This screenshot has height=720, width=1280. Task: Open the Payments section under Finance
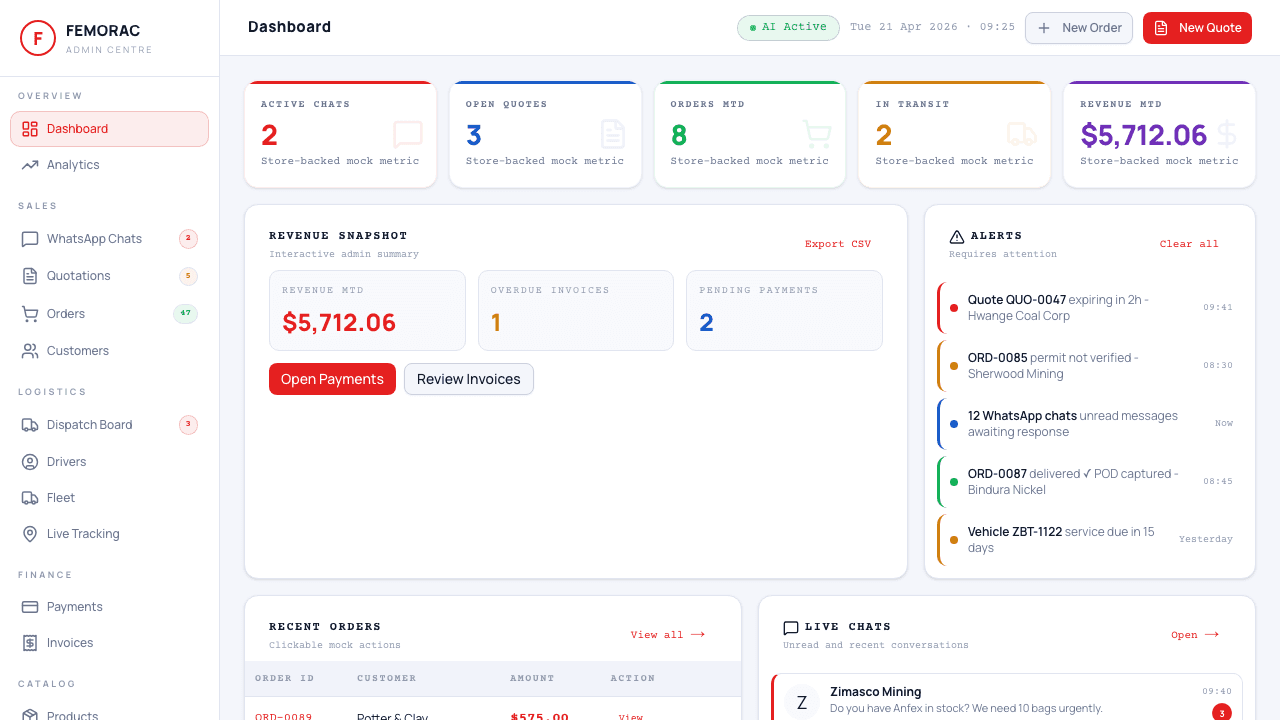click(75, 606)
